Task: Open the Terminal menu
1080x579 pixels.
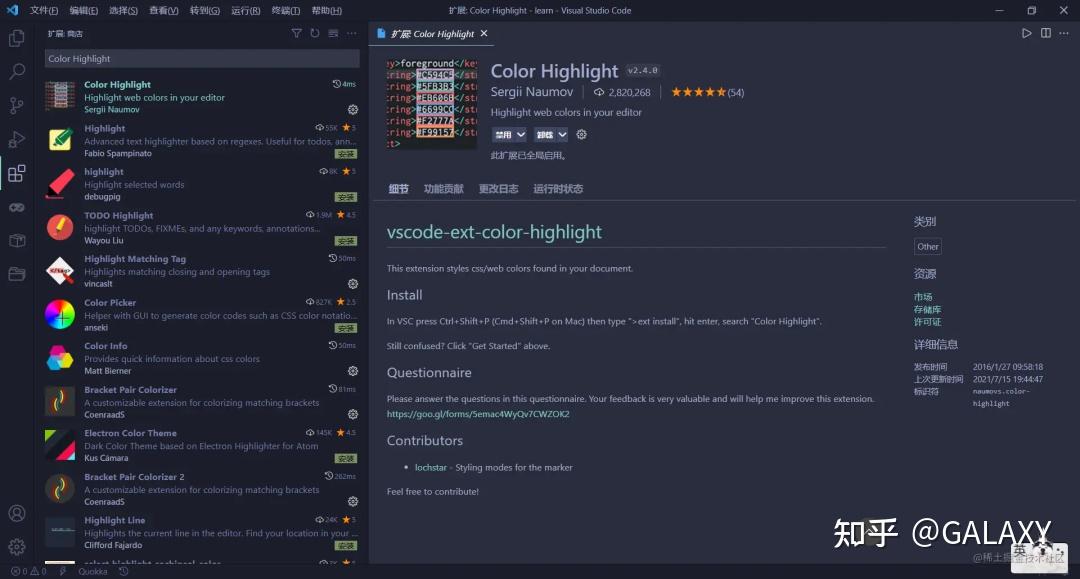Action: tap(286, 10)
